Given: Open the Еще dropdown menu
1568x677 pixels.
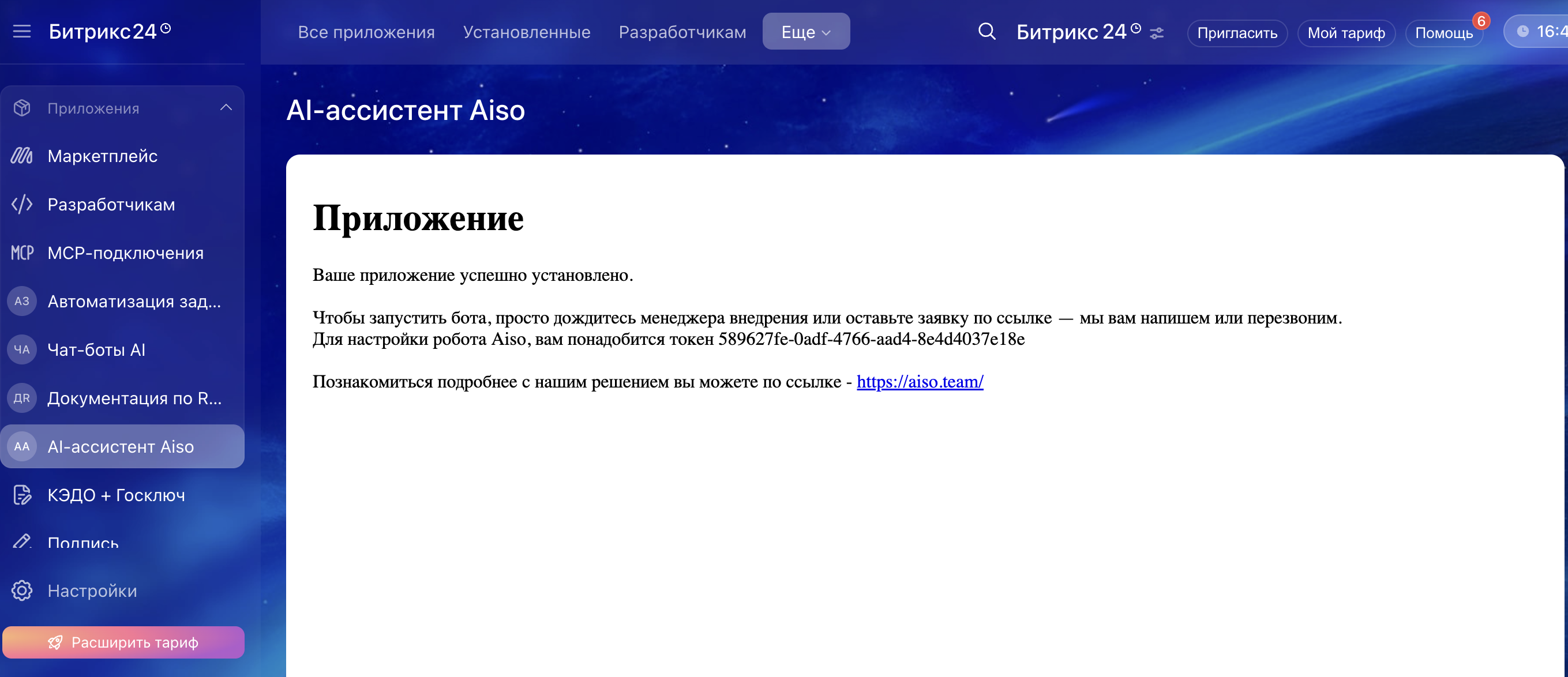Looking at the screenshot, I should (x=805, y=32).
